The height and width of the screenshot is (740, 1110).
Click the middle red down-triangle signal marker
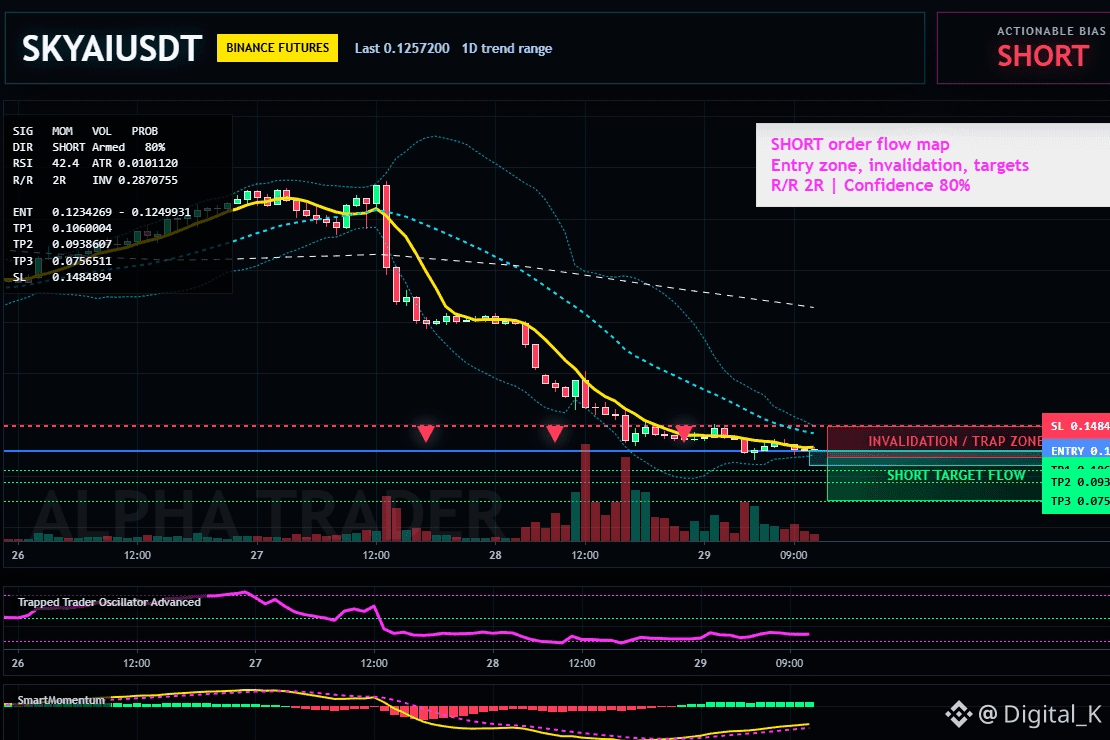pos(554,433)
